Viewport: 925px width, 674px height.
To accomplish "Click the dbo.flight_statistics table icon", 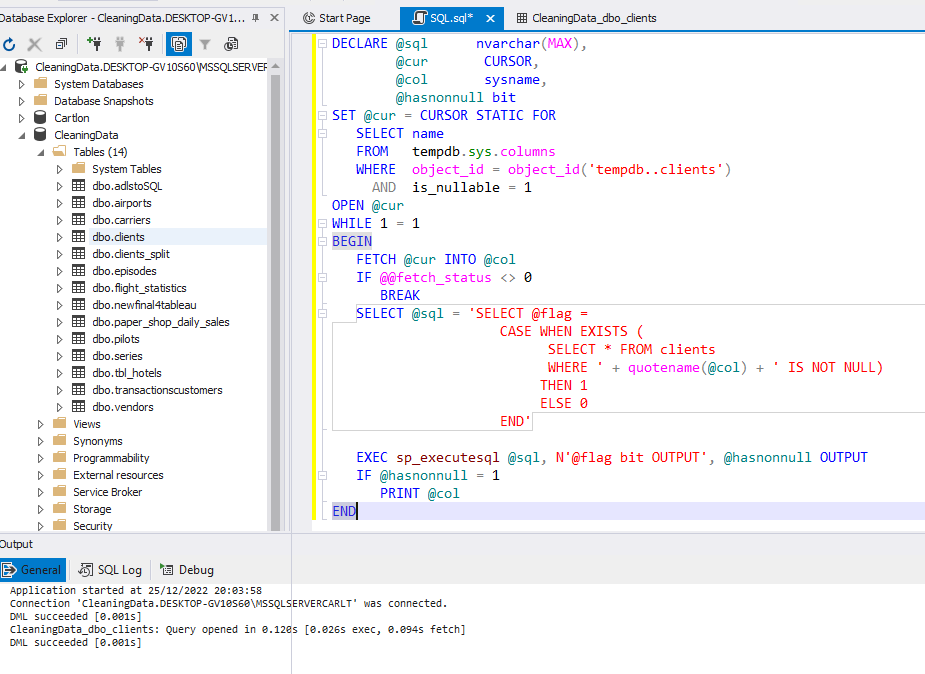I will [x=78, y=288].
